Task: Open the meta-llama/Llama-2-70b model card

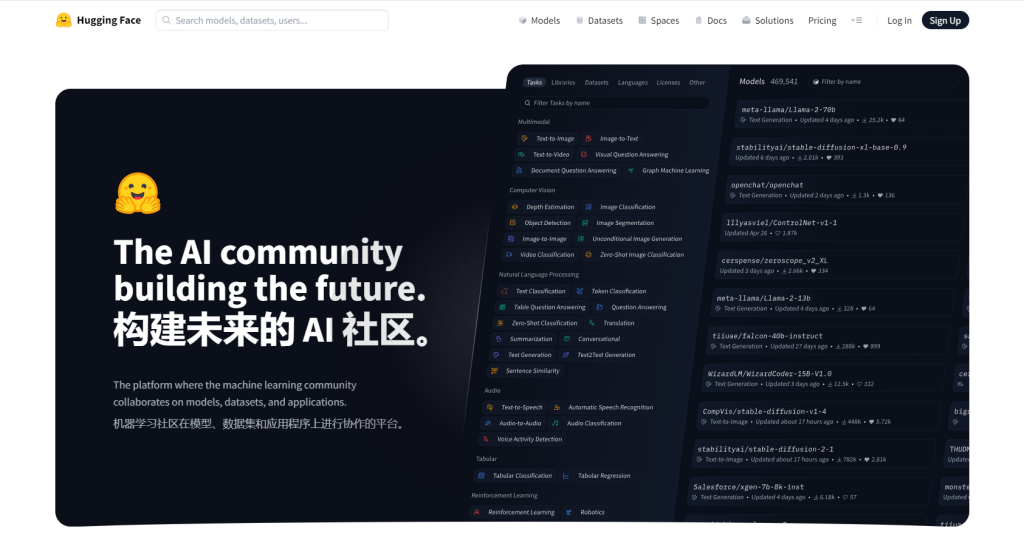Action: click(852, 114)
